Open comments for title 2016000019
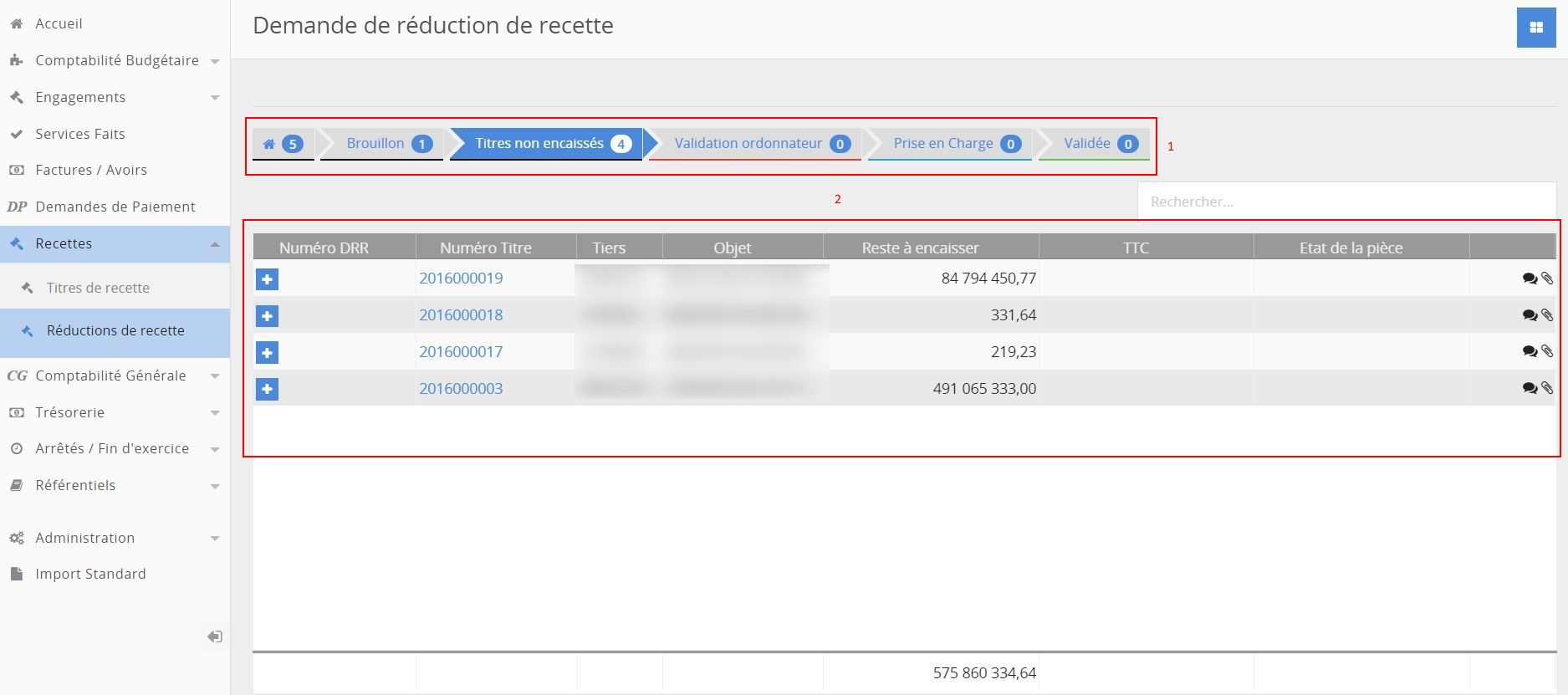The width and height of the screenshot is (1568, 695). [1529, 279]
